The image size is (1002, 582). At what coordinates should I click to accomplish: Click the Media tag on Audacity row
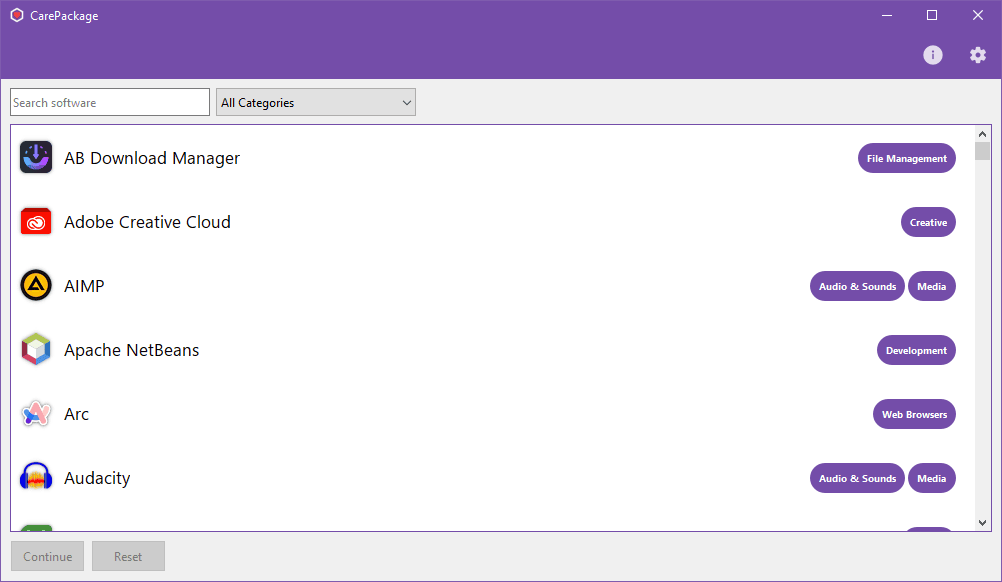pyautogui.click(x=932, y=478)
